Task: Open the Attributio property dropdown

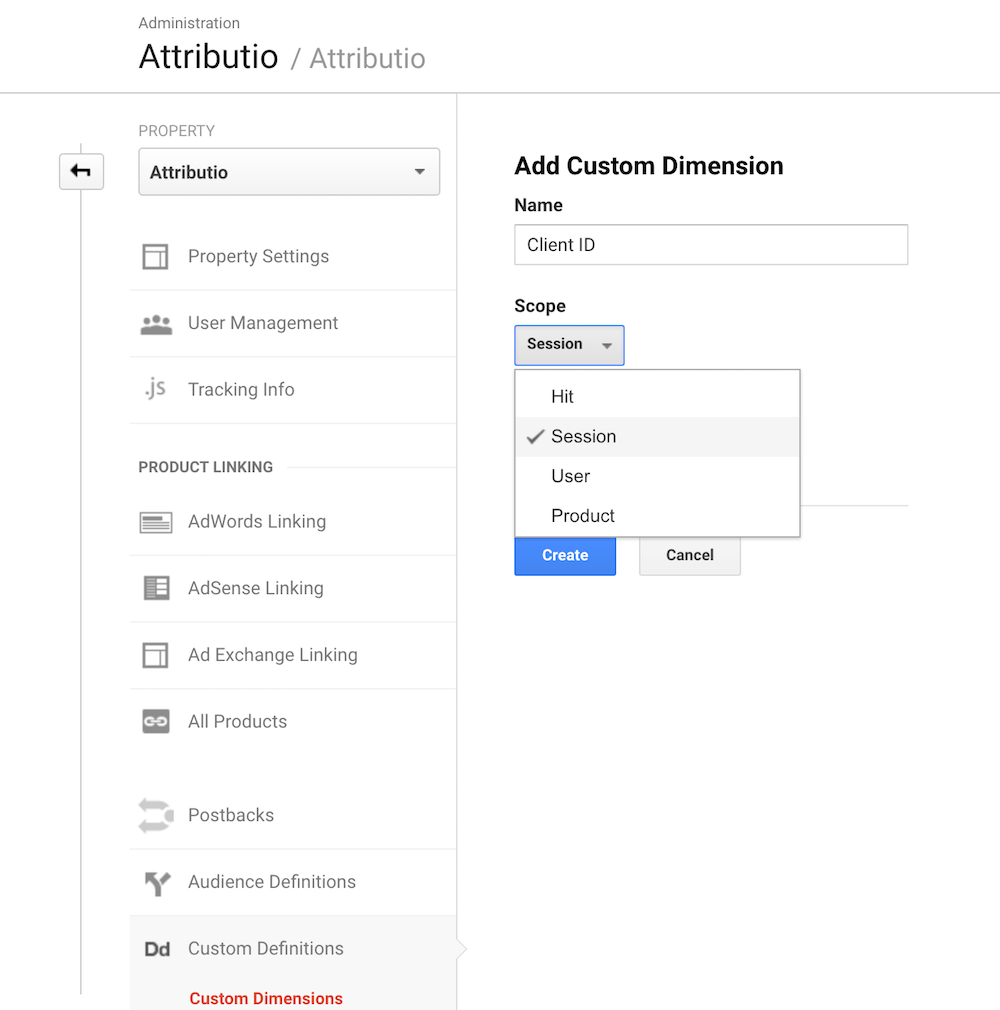Action: pyautogui.click(x=289, y=172)
